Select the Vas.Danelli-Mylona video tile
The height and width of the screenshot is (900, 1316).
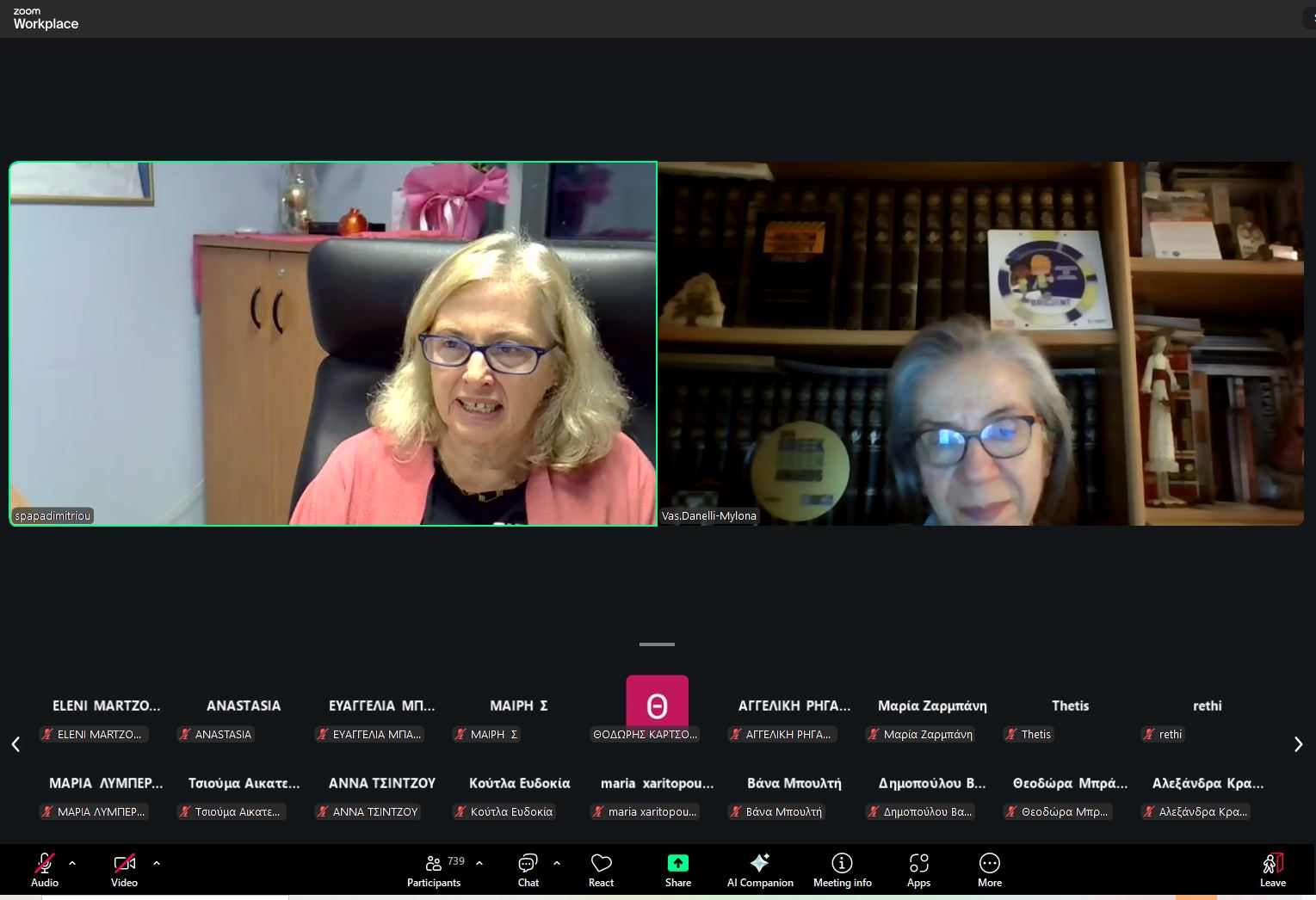pyautogui.click(x=980, y=343)
